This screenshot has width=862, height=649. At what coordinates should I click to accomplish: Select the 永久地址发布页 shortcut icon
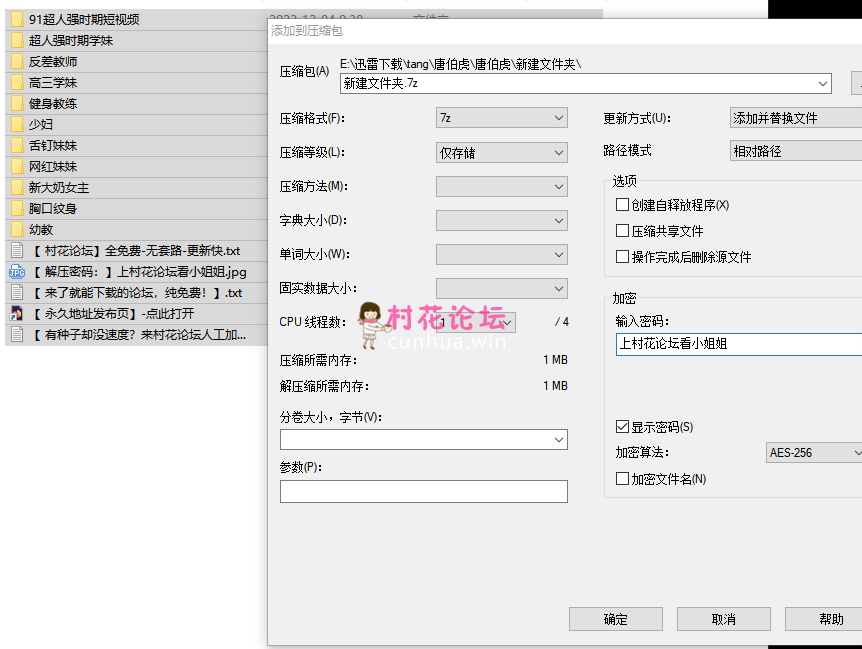tap(17, 314)
